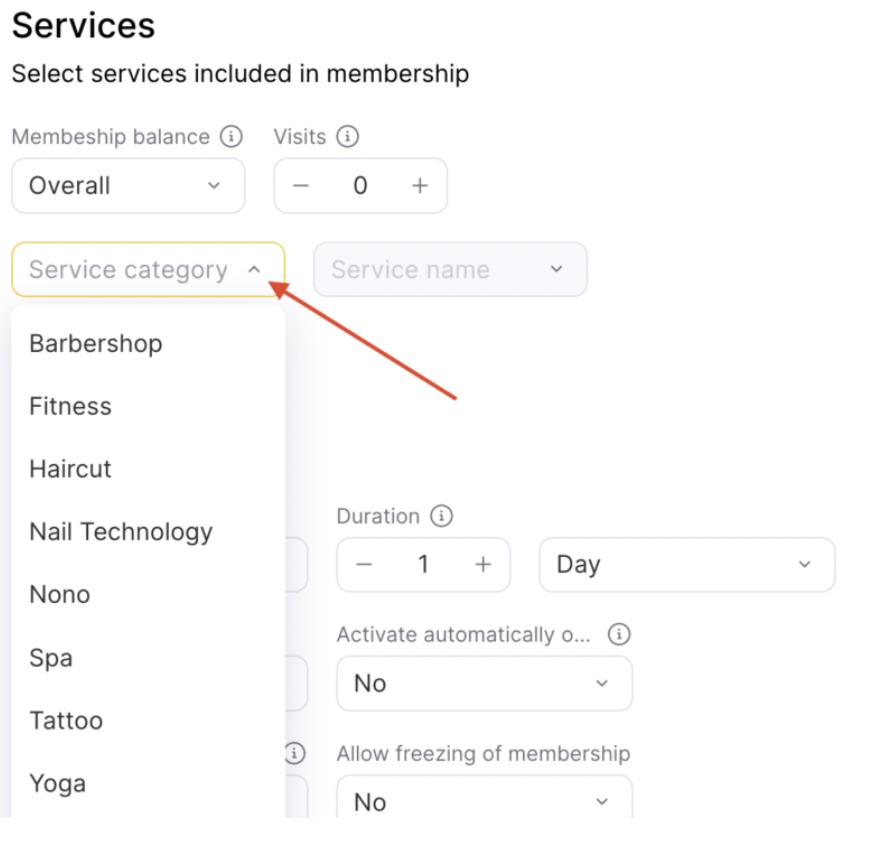Choose Spa from the category list
Screen dimensions: 882x848
pos(51,658)
